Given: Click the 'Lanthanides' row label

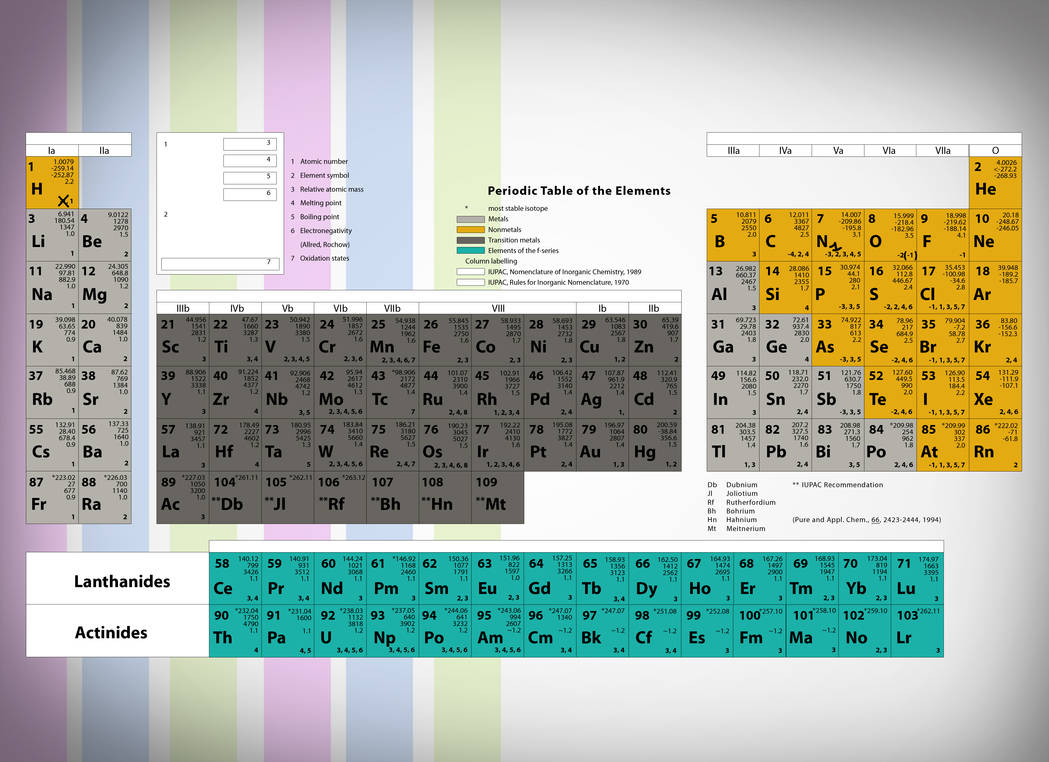Looking at the screenshot, I should point(122,581).
